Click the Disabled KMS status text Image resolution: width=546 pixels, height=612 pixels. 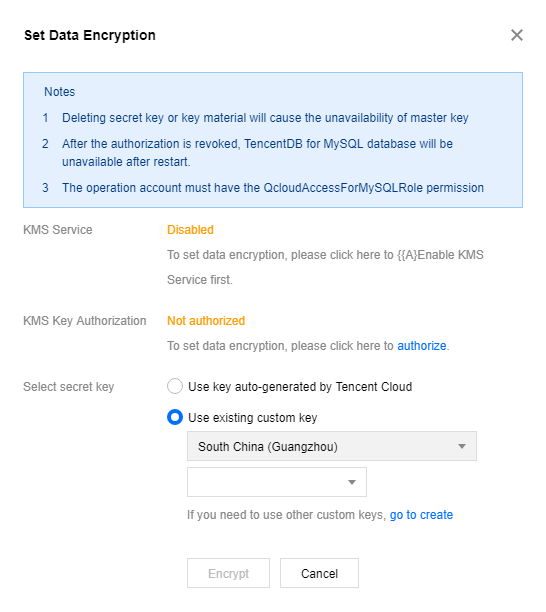190,230
